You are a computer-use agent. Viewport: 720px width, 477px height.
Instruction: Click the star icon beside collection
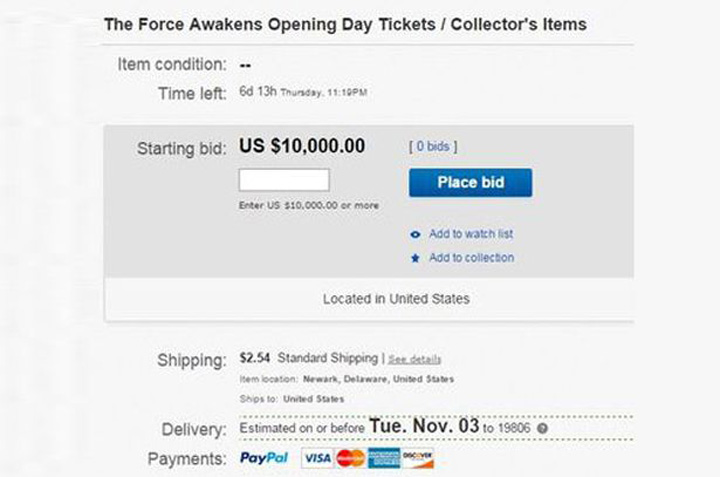(415, 258)
